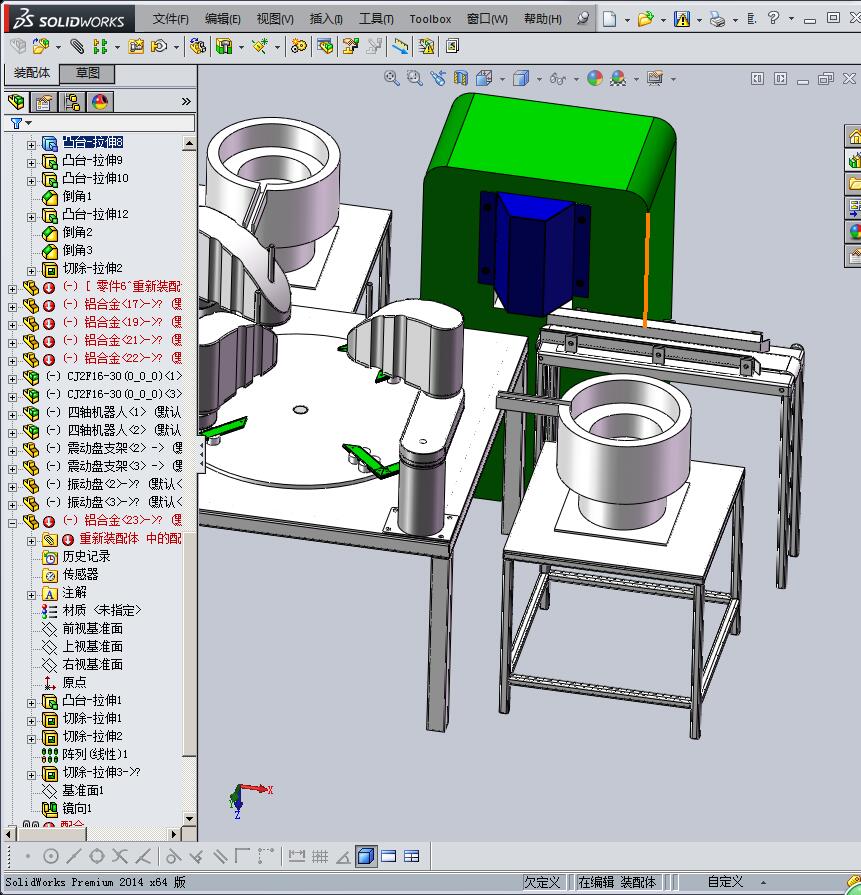Select 历史记录 in the tree
The image size is (861, 895).
coord(86,556)
